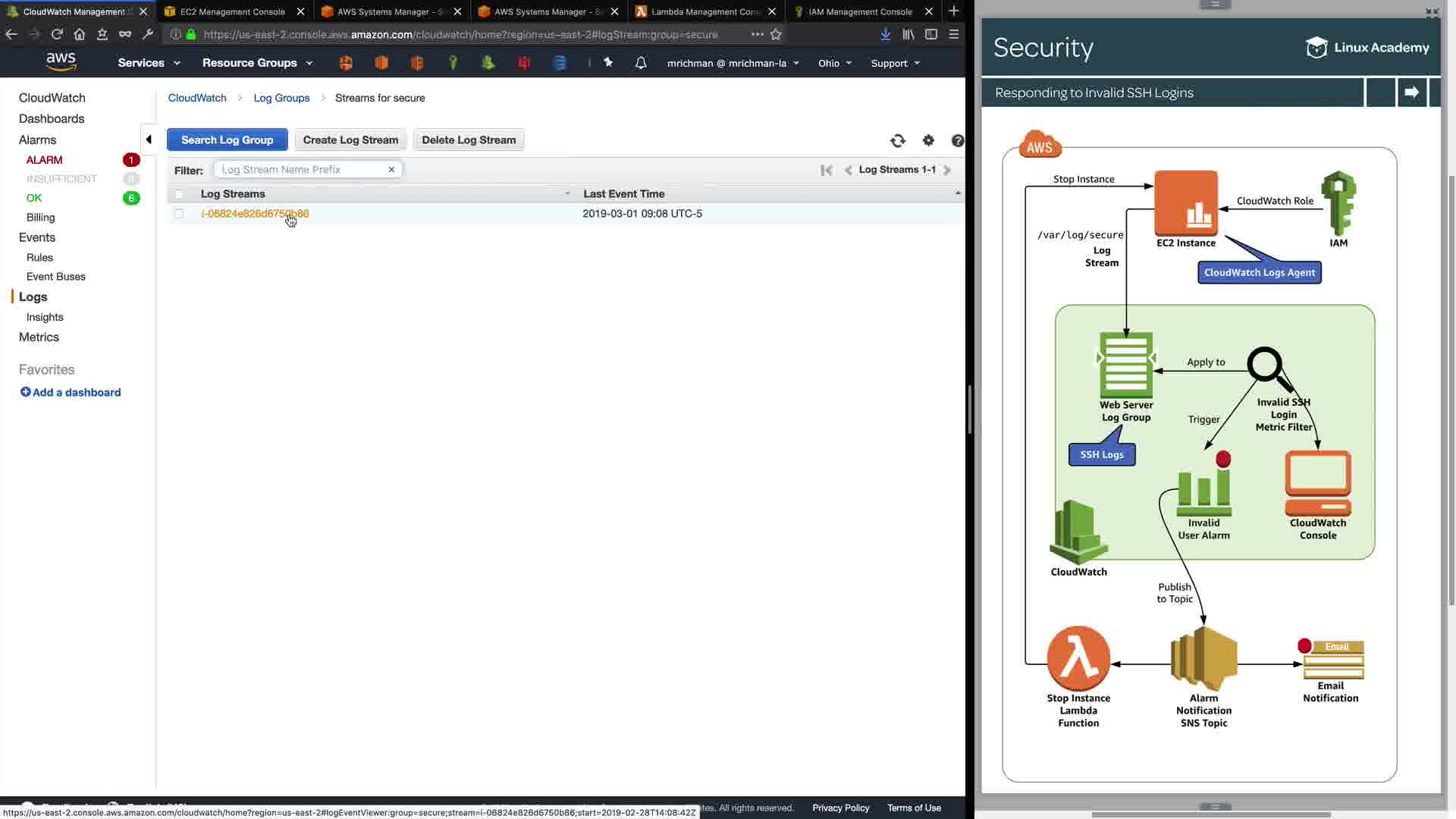Click the next slide arrow in Security panel
Screen dimensions: 1456x819
pyautogui.click(x=1411, y=93)
